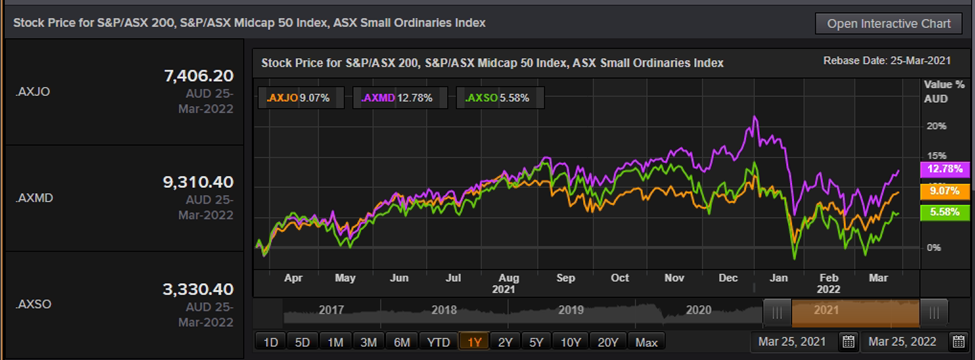The height and width of the screenshot is (360, 975).
Task: Open the end date calendar picker icon
Action: click(958, 341)
